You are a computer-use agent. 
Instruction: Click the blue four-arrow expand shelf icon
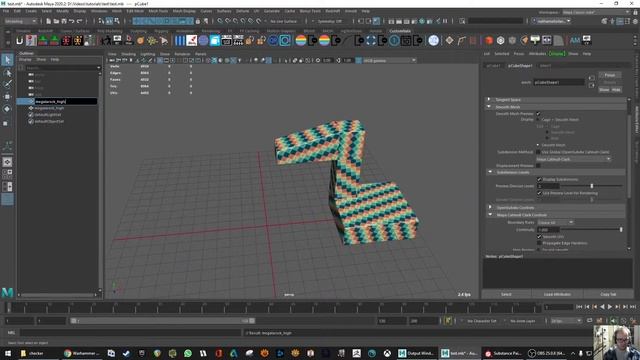click(371, 40)
